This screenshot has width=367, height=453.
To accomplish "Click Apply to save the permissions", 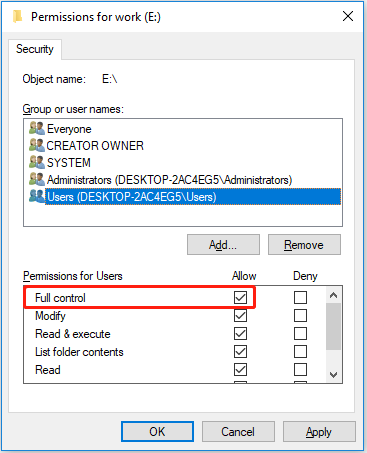I will (x=319, y=432).
